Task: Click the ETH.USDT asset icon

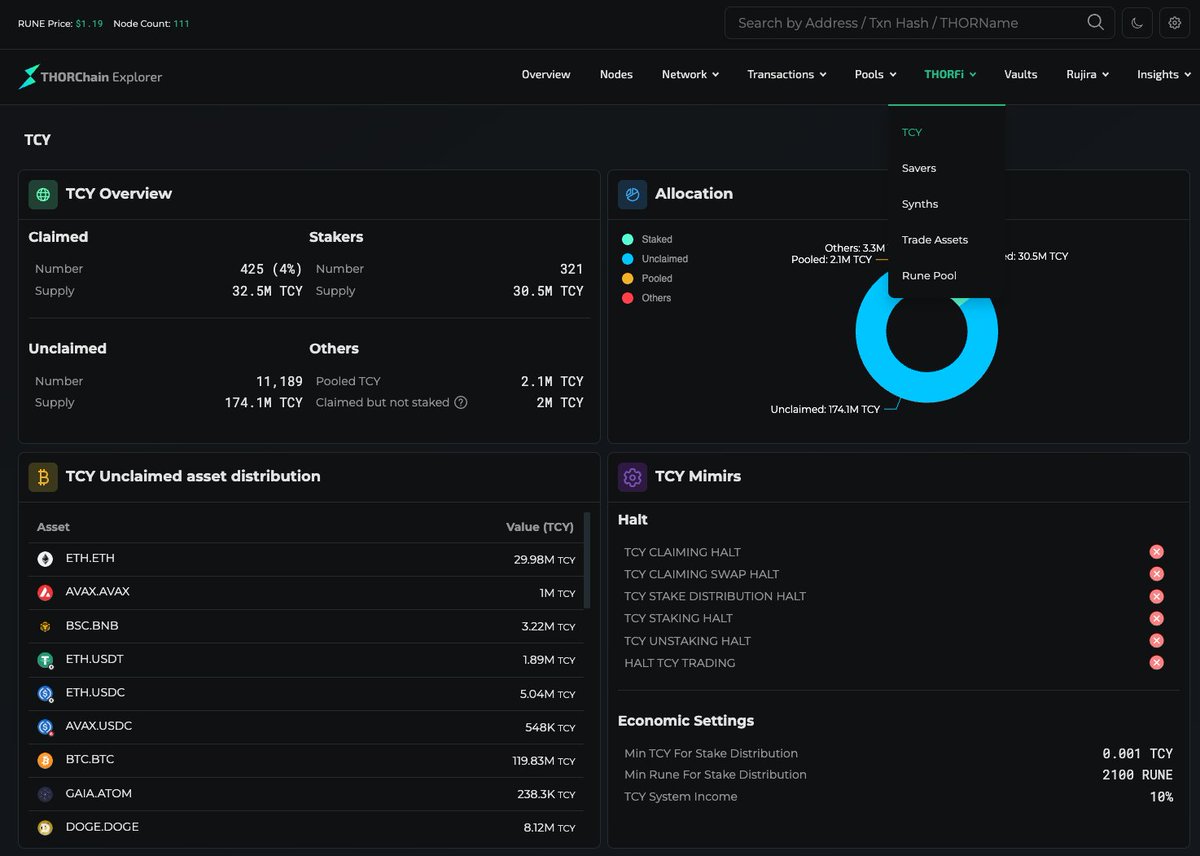Action: coord(45,660)
